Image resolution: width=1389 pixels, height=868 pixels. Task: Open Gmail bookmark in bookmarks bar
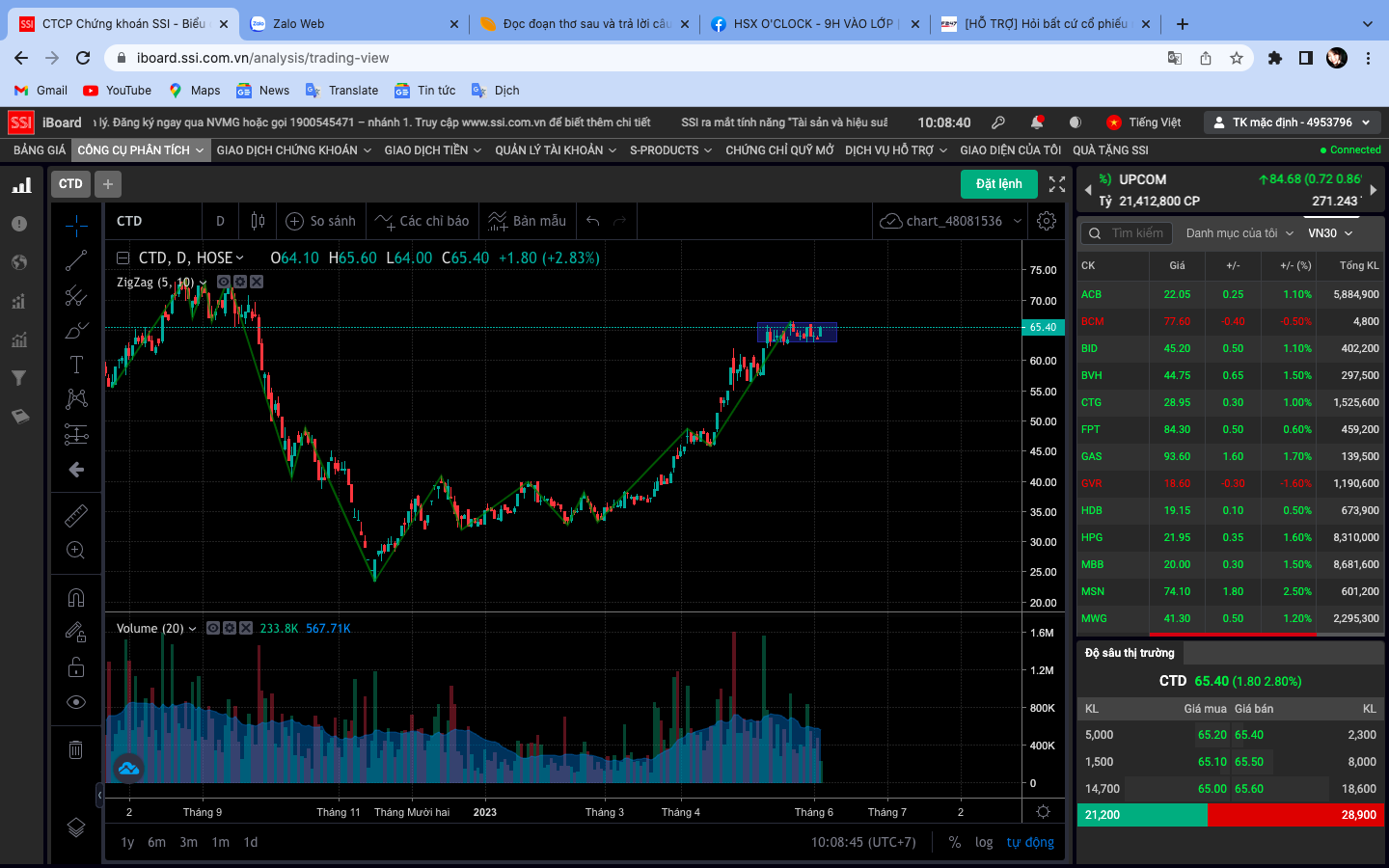41,91
